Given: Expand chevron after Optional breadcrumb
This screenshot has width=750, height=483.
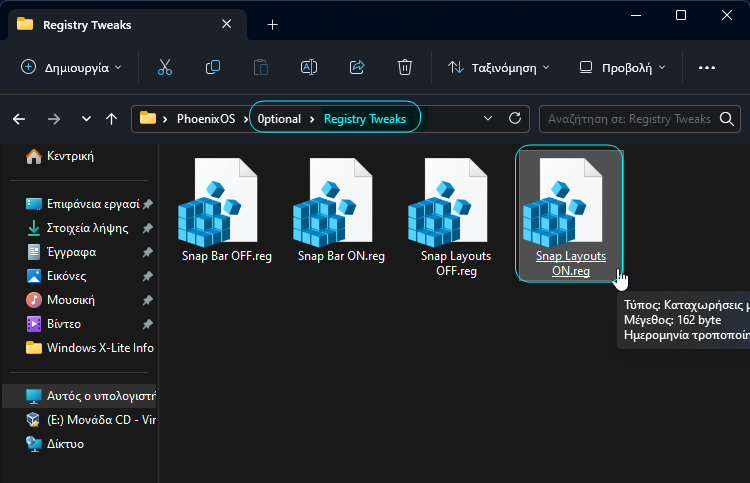Looking at the screenshot, I should [312, 119].
